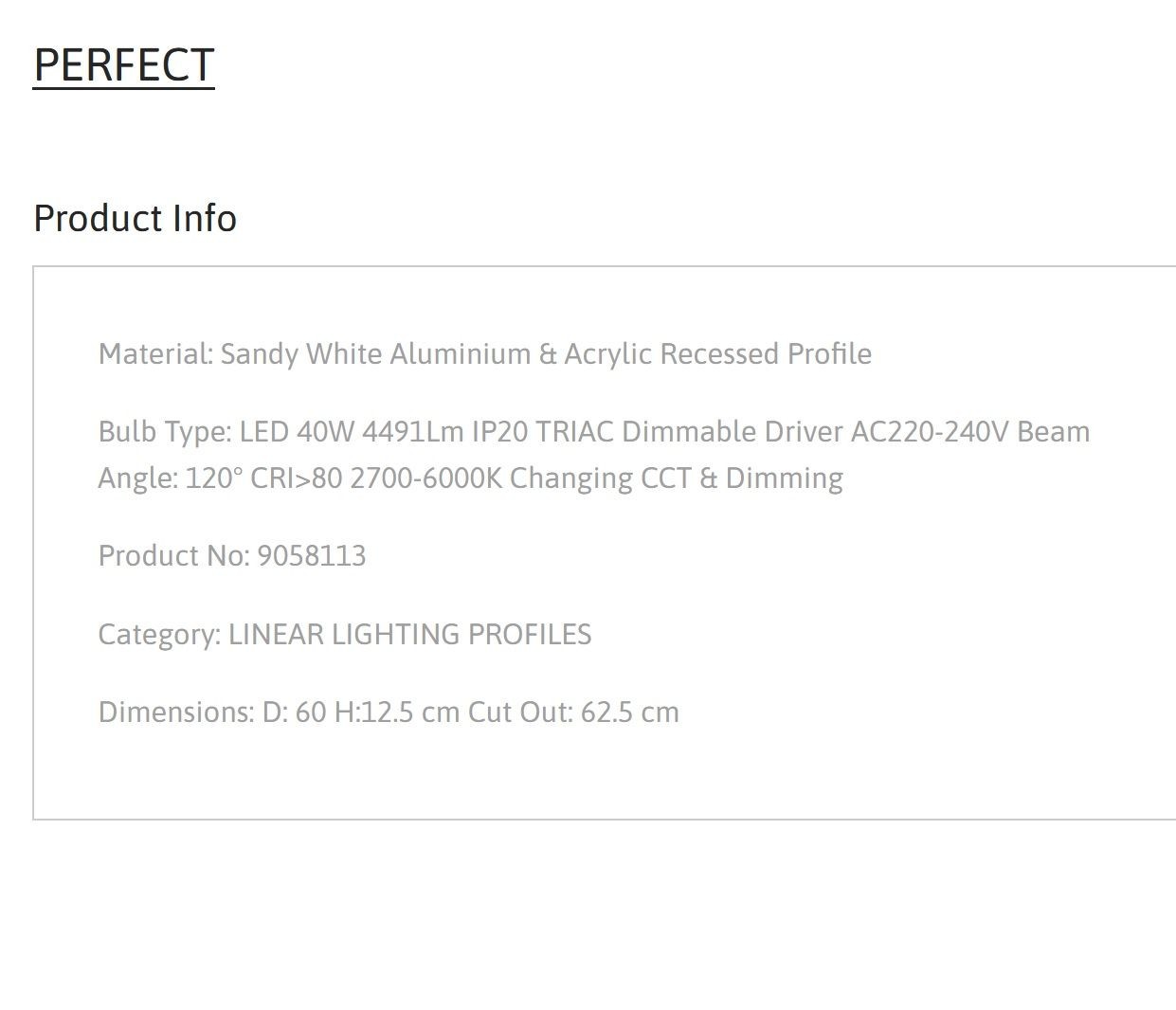Click the product number 9058113
Viewport: 1176px width, 1010px height.
[x=312, y=555]
